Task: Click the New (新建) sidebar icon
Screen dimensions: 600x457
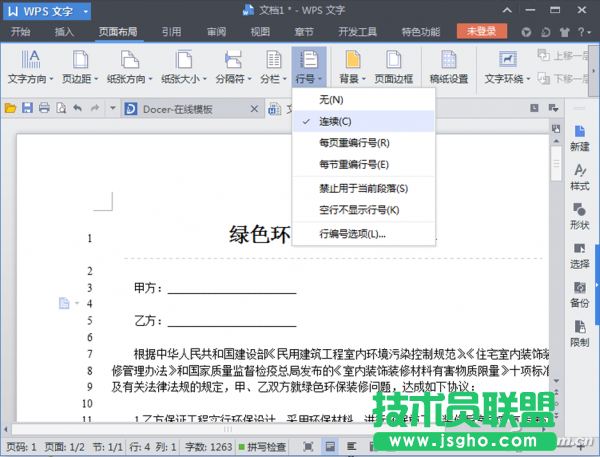Action: (579, 139)
